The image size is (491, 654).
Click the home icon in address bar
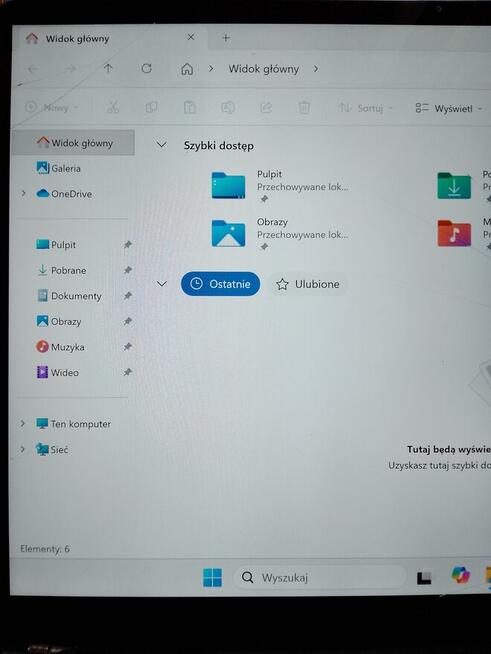(187, 69)
